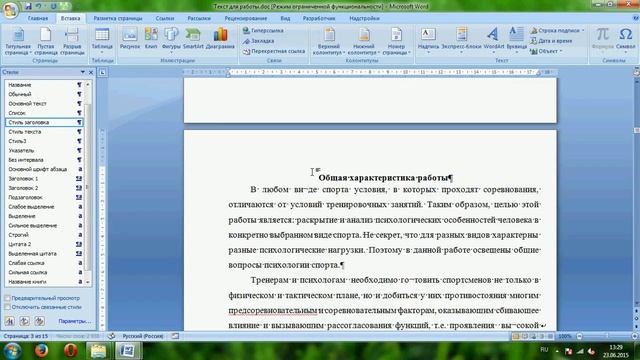
Task: Open Opera from the taskbar
Action: (71, 351)
